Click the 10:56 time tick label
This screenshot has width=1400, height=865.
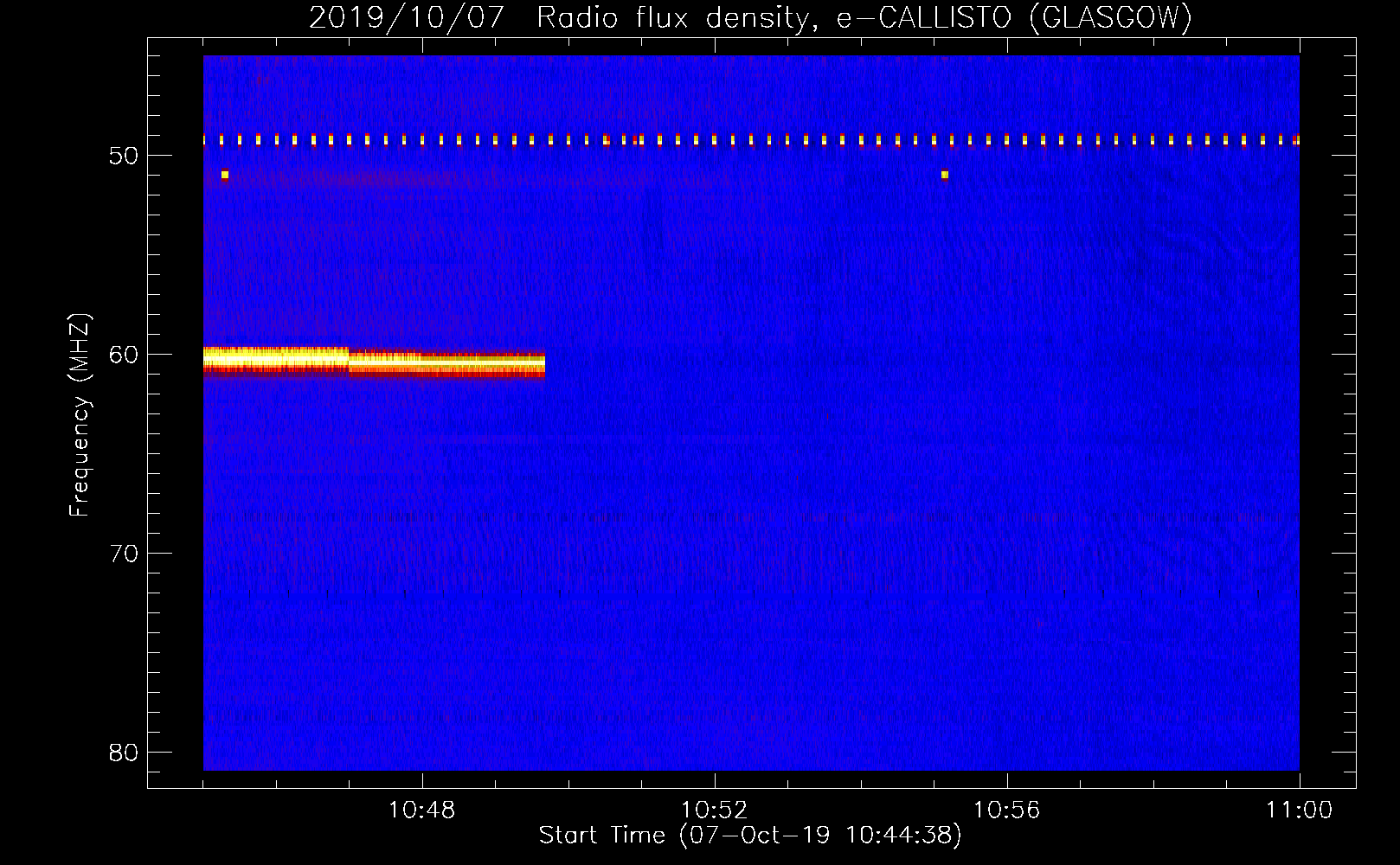point(1006,811)
